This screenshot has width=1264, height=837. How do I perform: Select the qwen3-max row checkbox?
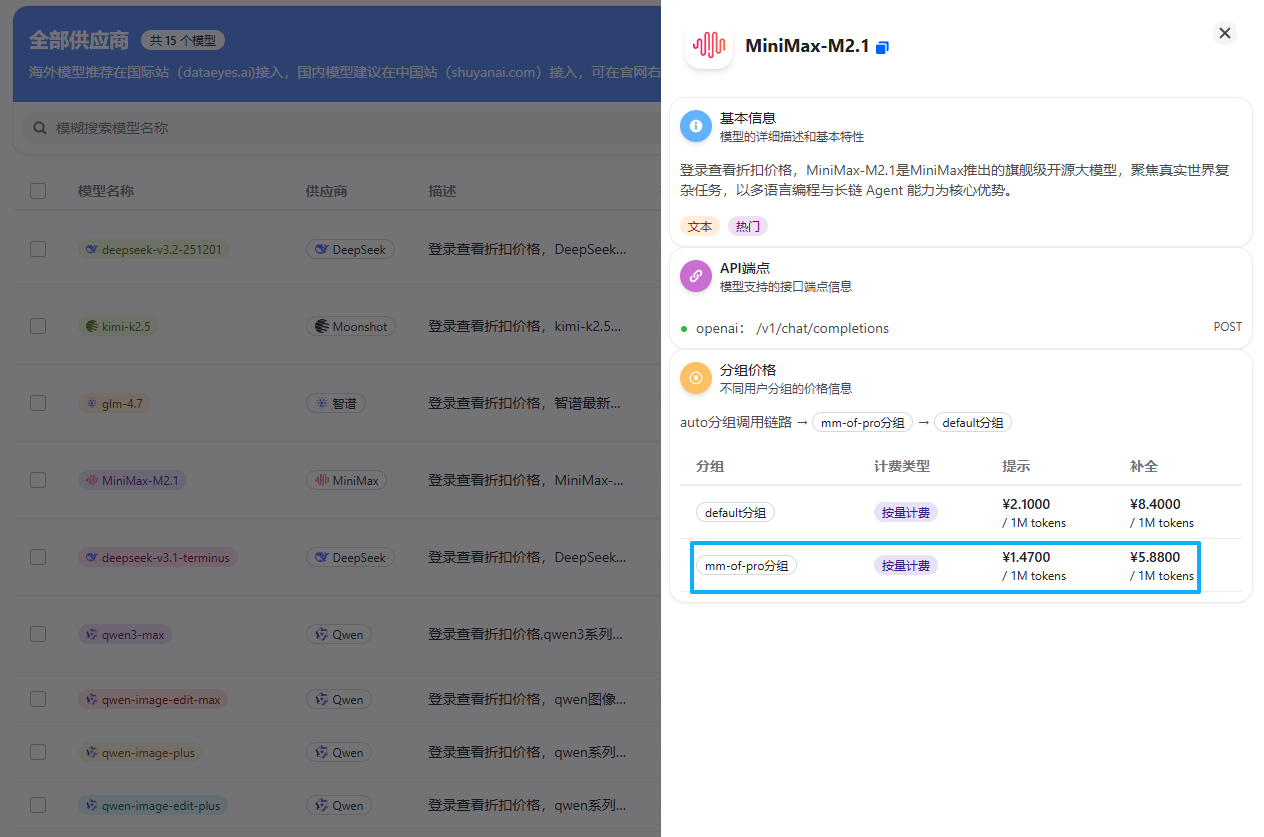38,634
